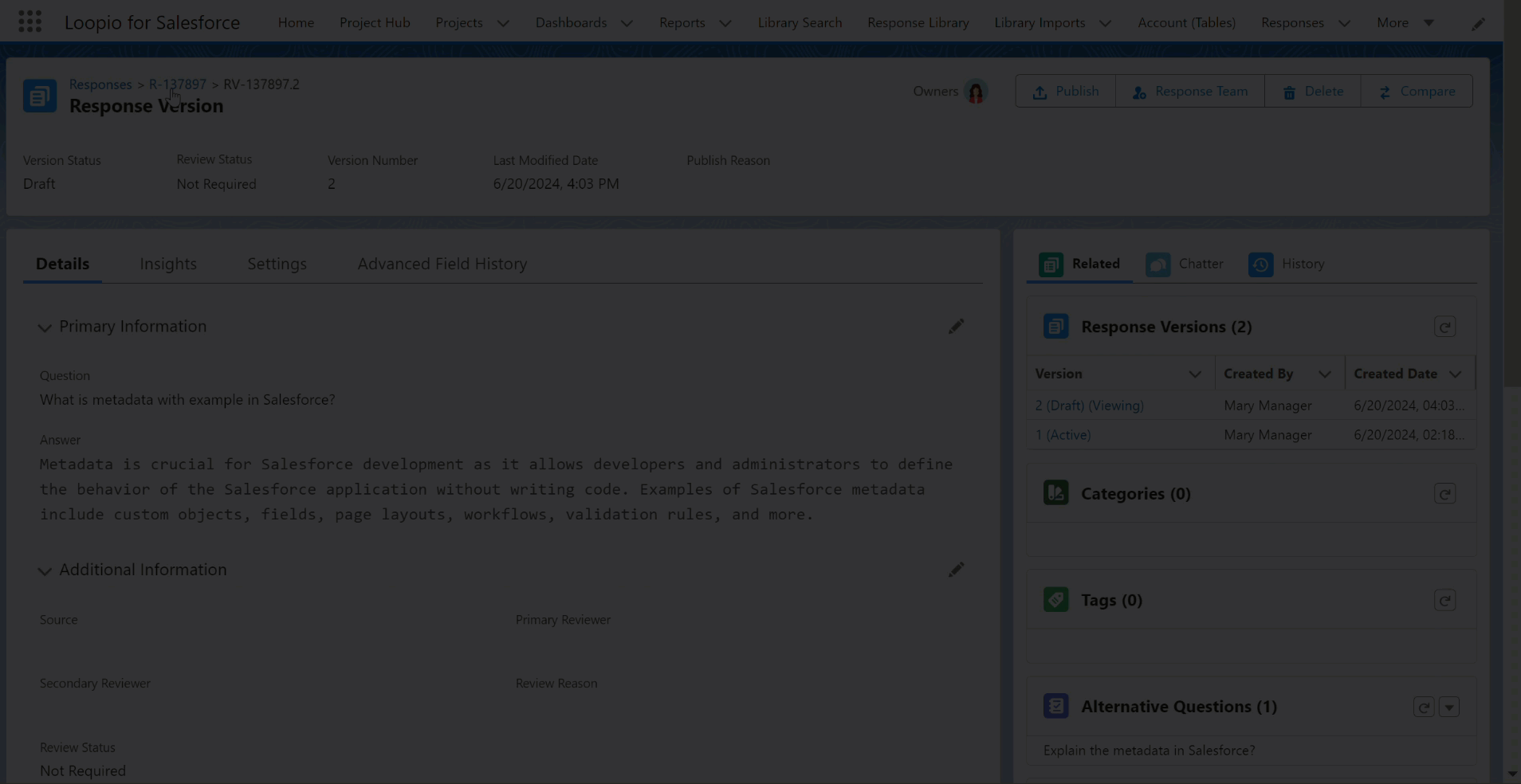Refresh the Alternative Questions list
This screenshot has width=1521, height=784.
coord(1424,707)
